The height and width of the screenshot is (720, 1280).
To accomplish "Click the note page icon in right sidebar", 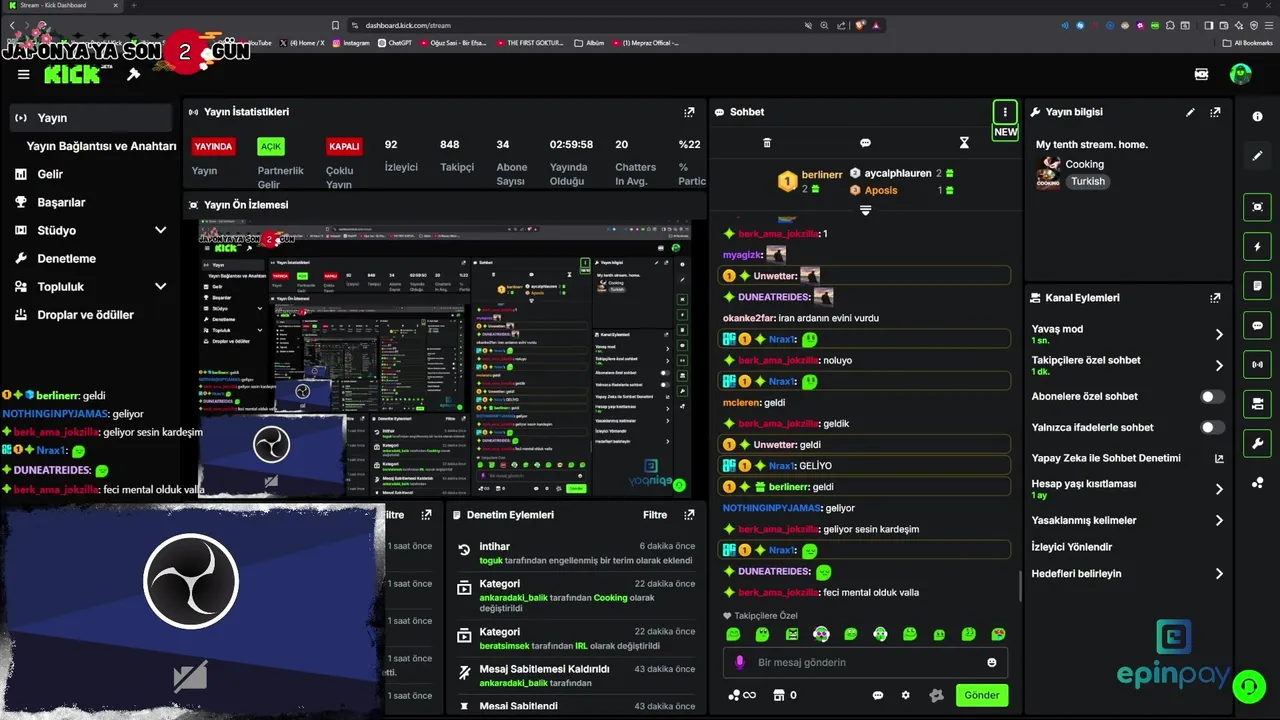I will pyautogui.click(x=1258, y=286).
